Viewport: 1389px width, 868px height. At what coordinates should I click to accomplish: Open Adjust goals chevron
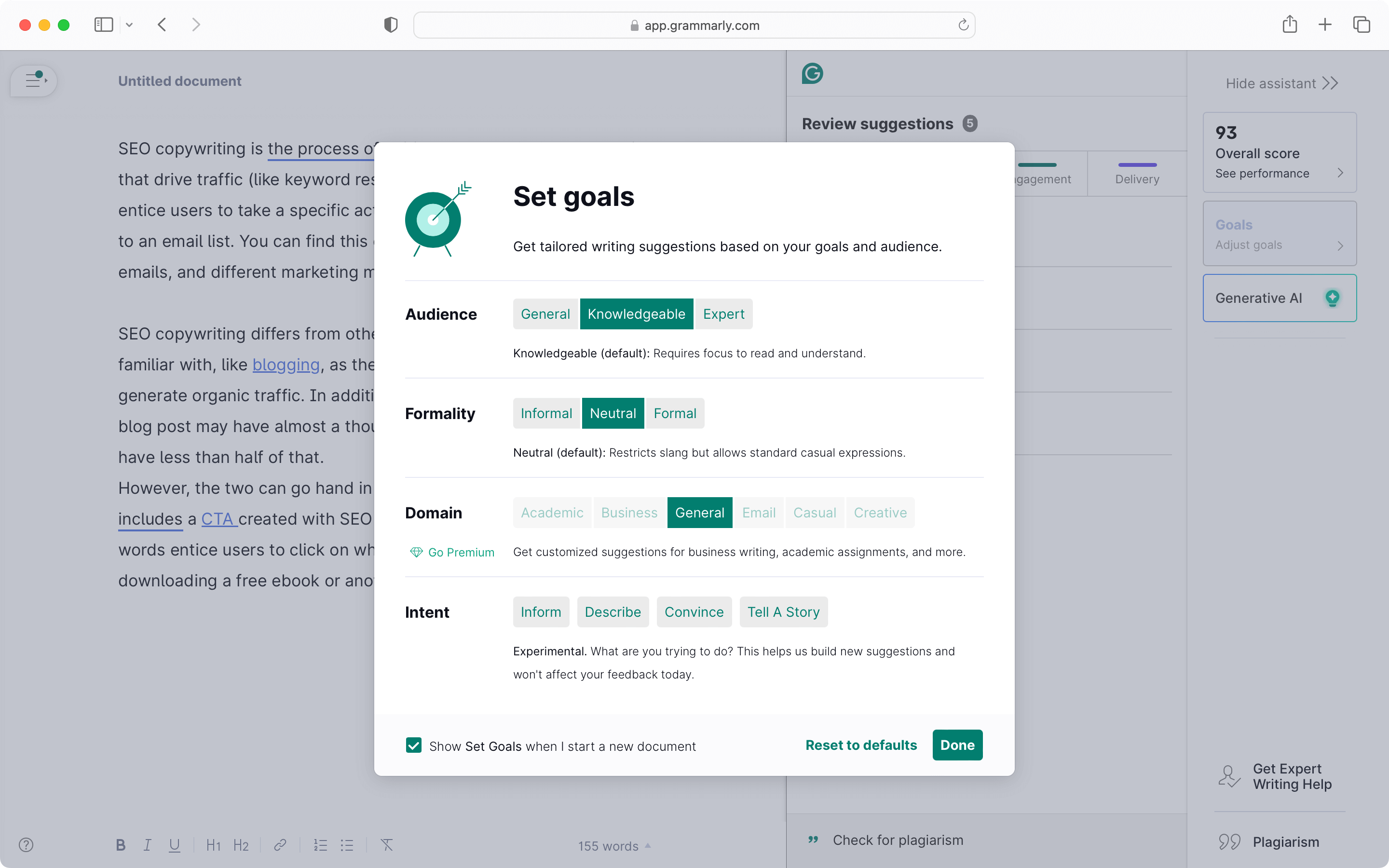[1340, 246]
